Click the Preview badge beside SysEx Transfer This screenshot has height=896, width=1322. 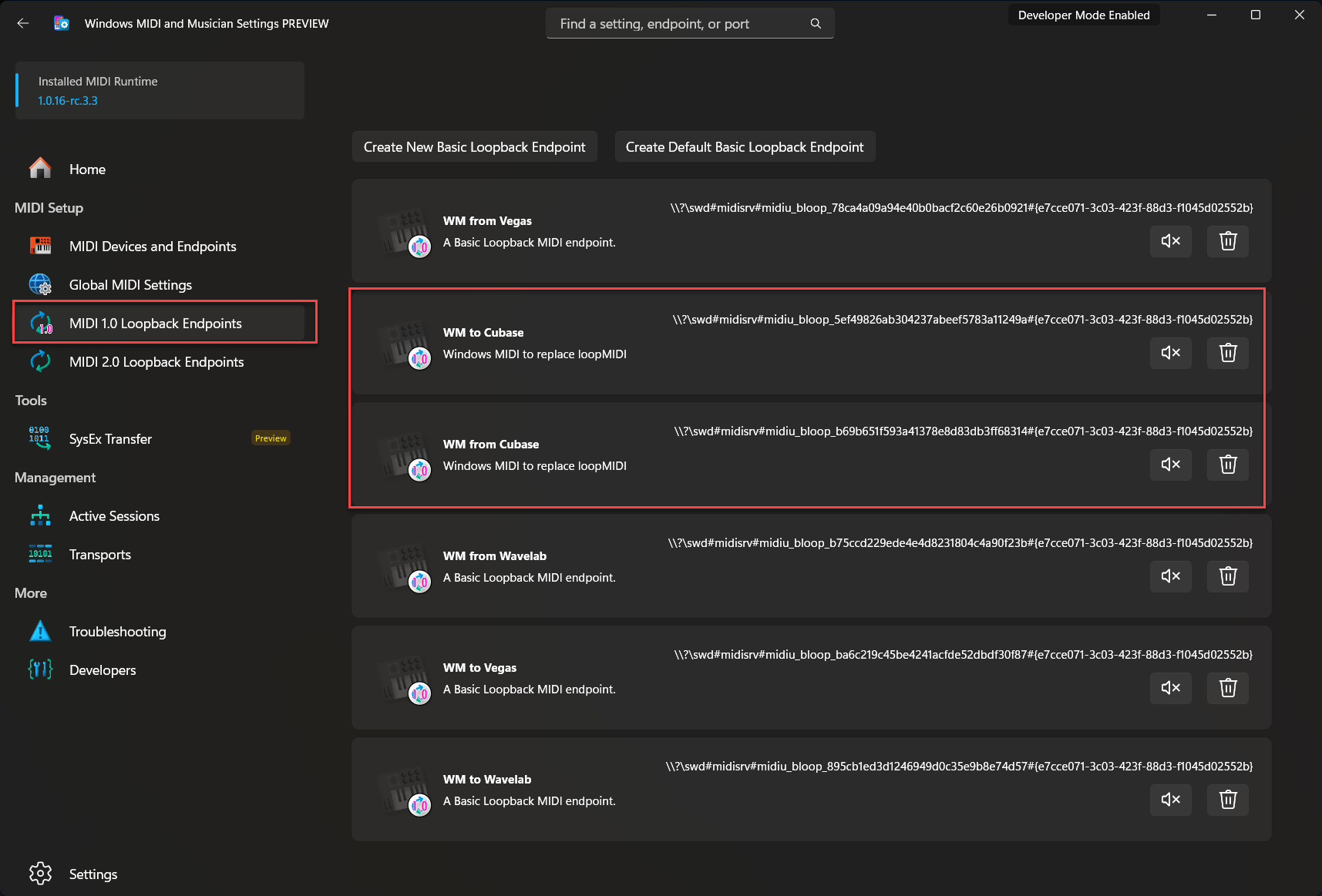tap(271, 438)
